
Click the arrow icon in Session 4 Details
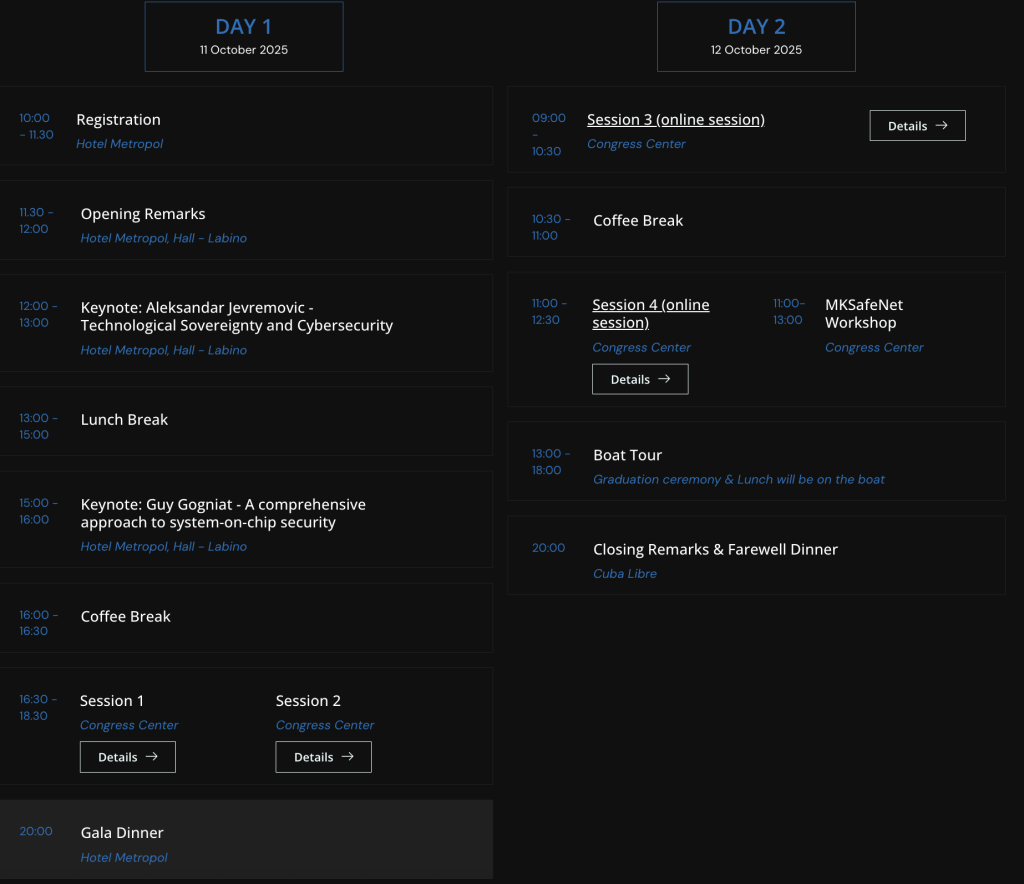pos(664,380)
